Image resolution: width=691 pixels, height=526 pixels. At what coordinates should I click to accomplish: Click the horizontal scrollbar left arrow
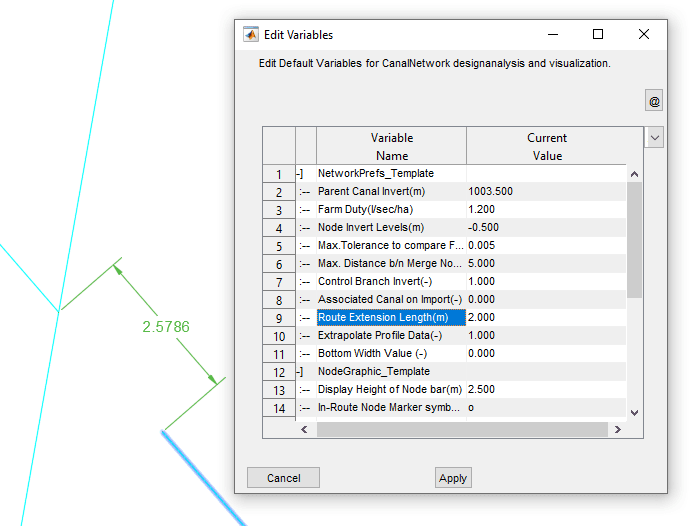304,430
